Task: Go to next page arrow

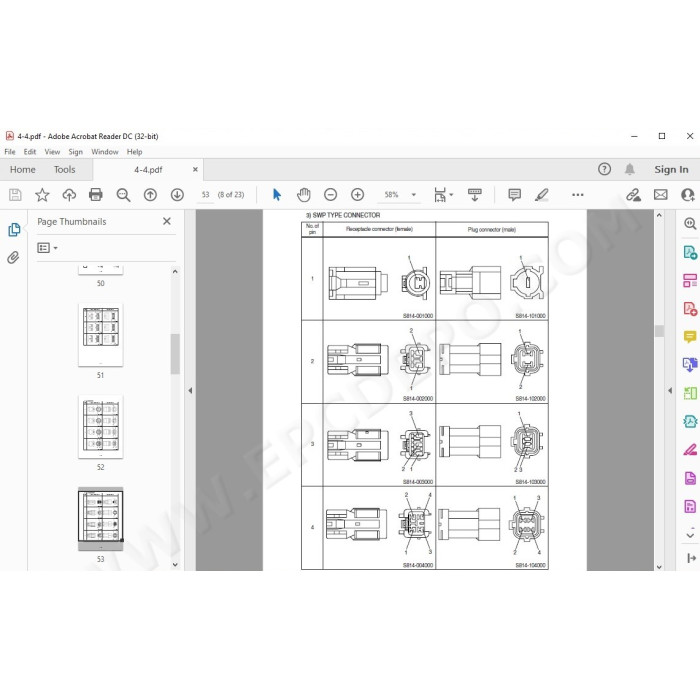Action: [x=177, y=195]
